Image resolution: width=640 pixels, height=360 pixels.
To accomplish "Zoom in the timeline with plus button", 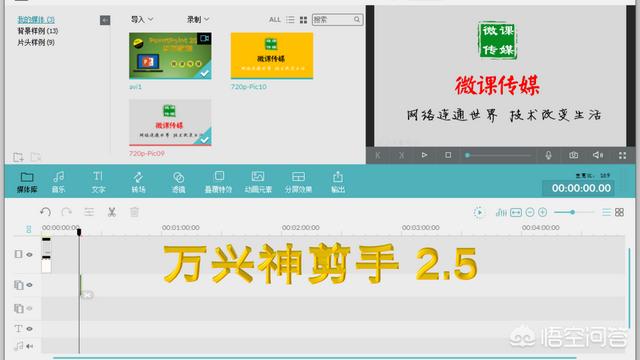I will pos(542,212).
